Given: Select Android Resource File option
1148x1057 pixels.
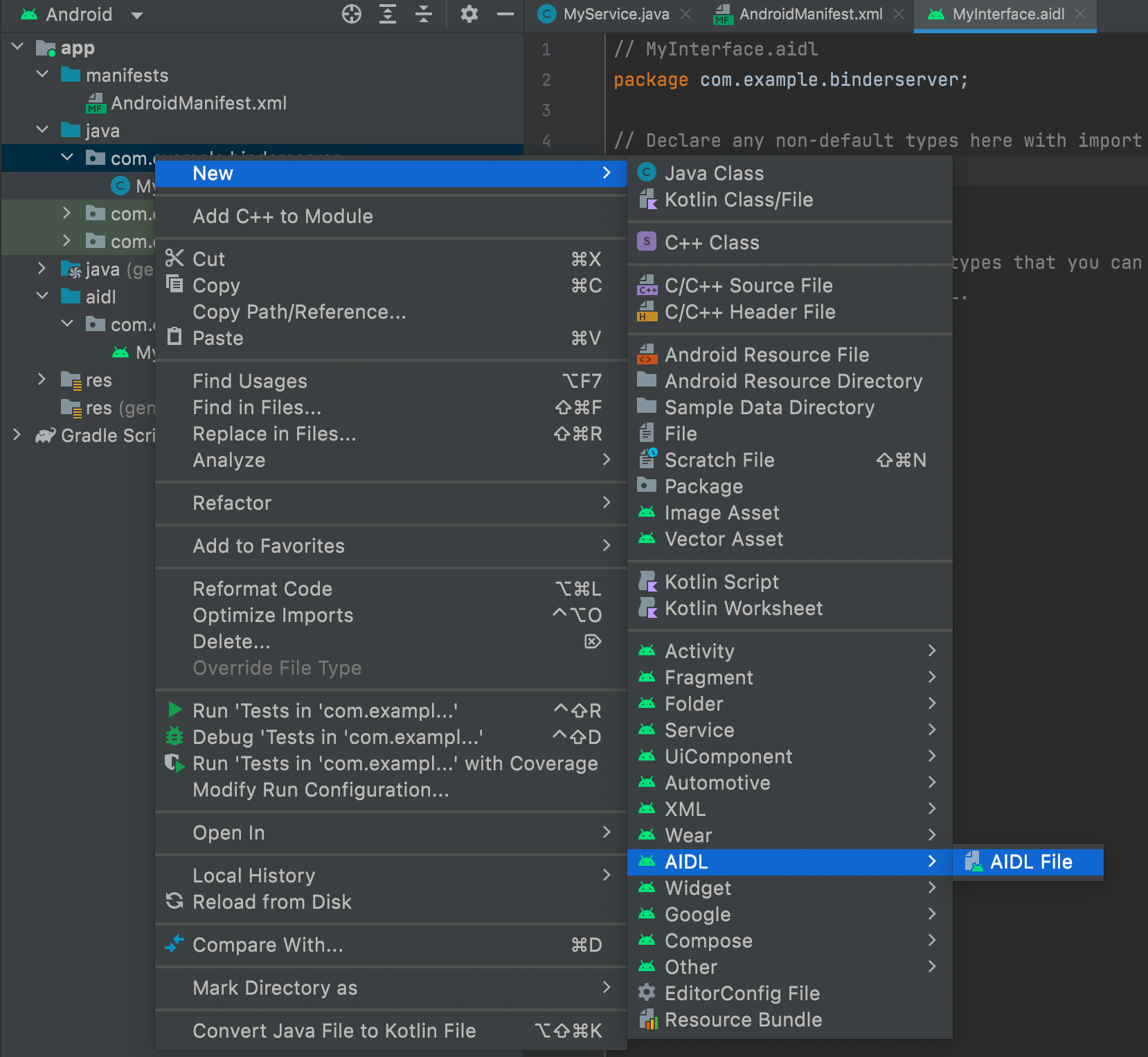Looking at the screenshot, I should click(790, 355).
